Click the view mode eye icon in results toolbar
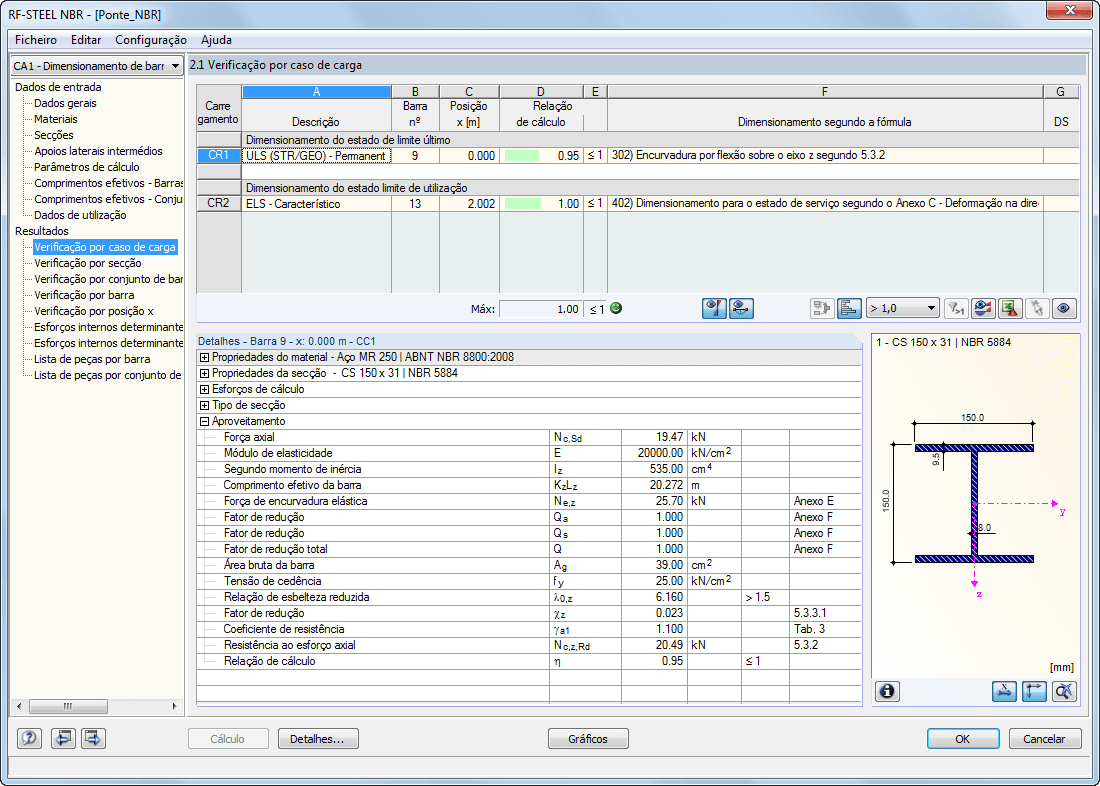 (x=1064, y=308)
